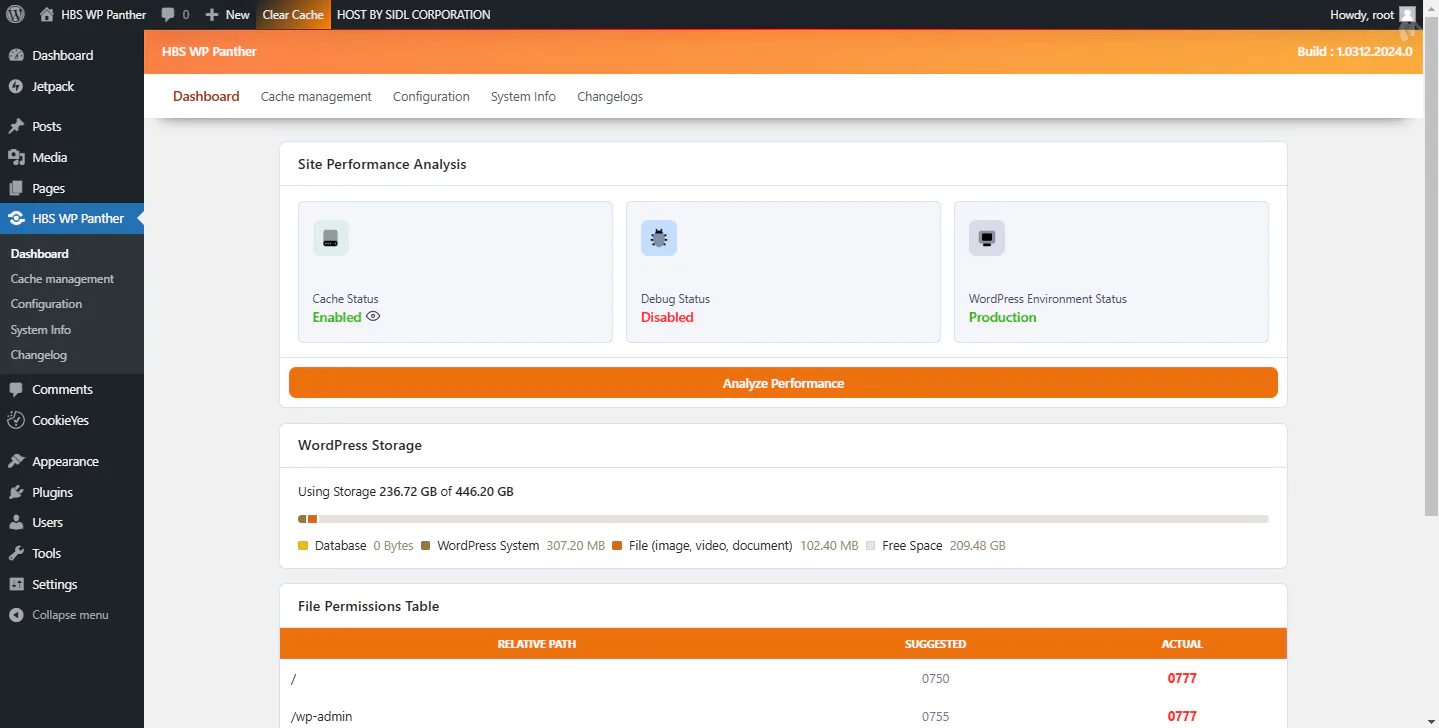
Task: Click the WordPress logo in admin bar
Action: (16, 15)
